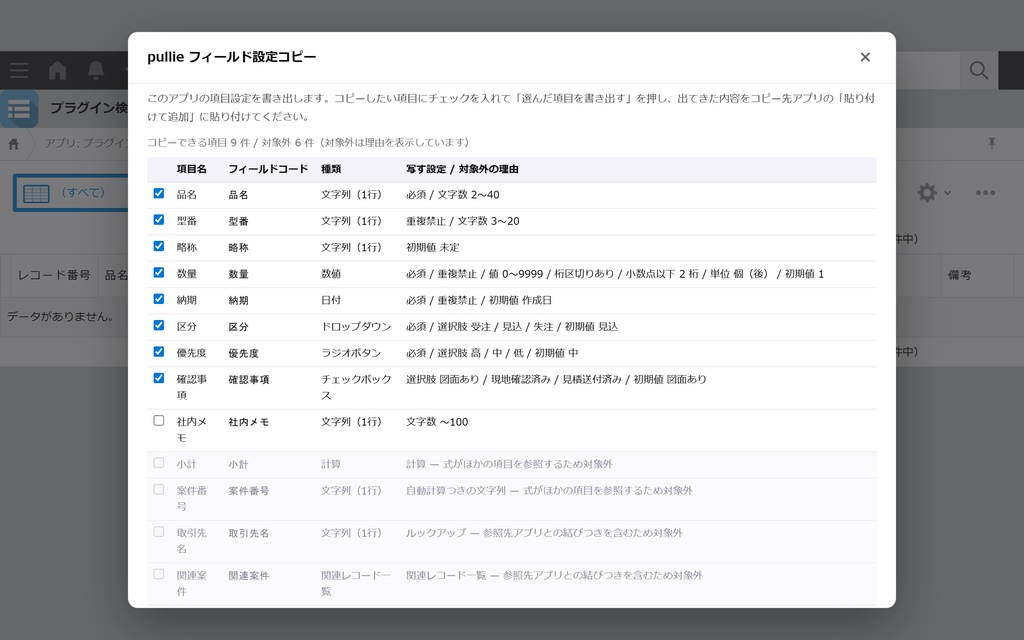Click '必須 / 文字数 2〜40' settings text
Viewport: 1024px width, 640px height.
pyautogui.click(x=453, y=195)
